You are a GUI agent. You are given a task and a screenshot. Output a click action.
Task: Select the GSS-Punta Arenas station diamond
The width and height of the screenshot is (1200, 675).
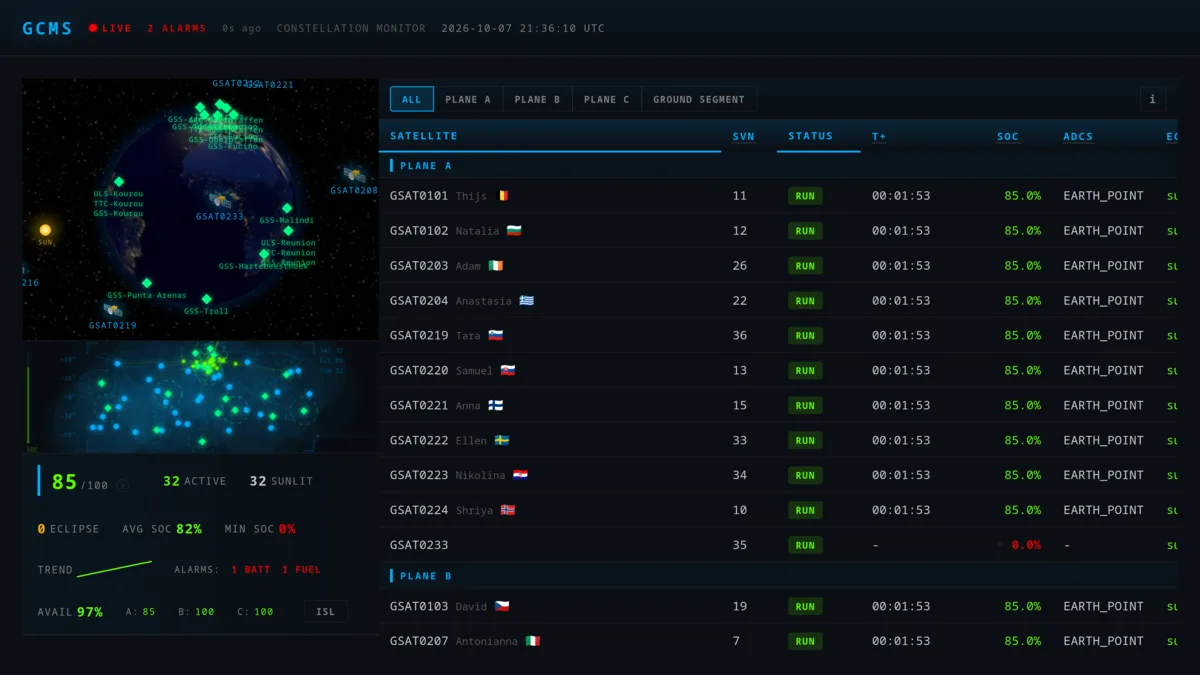point(146,283)
